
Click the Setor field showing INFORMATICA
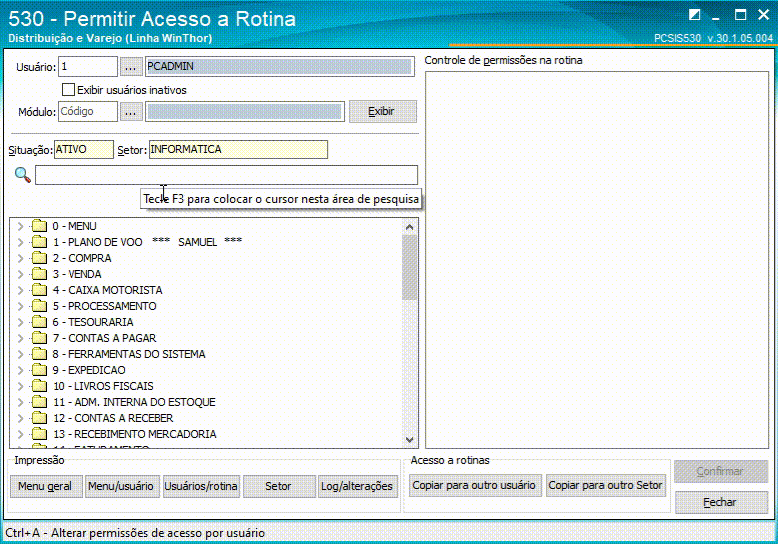[239, 149]
